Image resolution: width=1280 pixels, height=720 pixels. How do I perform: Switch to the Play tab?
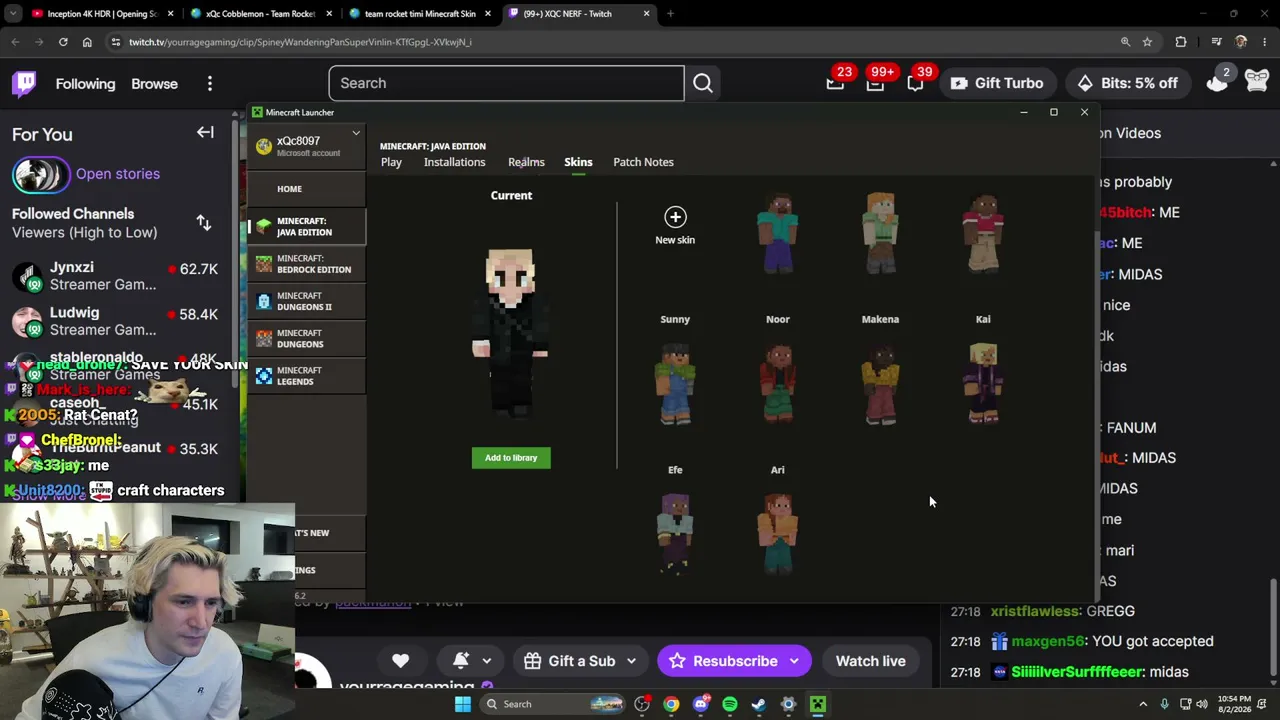[x=391, y=162]
